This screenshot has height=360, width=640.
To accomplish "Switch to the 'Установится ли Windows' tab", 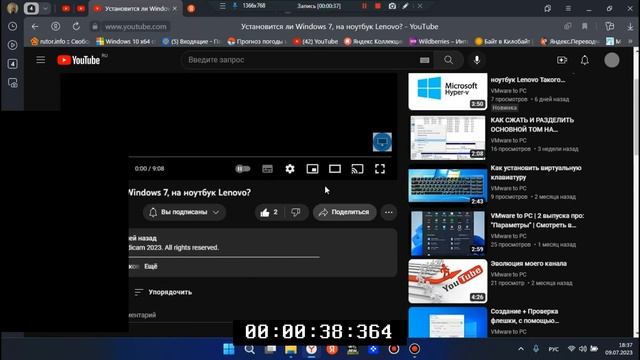I will pos(136,9).
